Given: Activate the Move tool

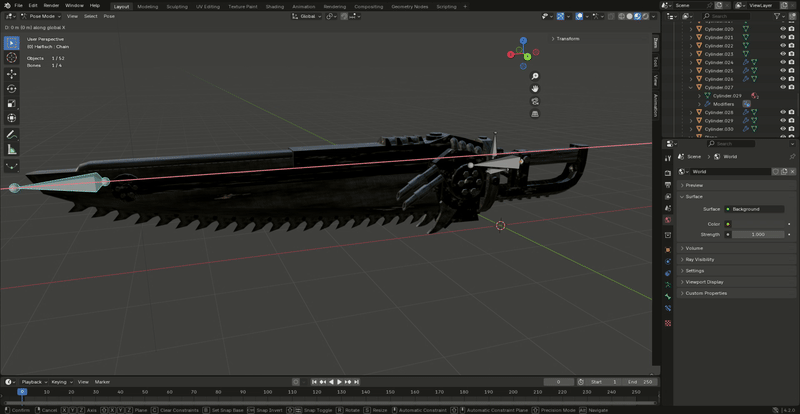Looking at the screenshot, I should click(x=12, y=74).
